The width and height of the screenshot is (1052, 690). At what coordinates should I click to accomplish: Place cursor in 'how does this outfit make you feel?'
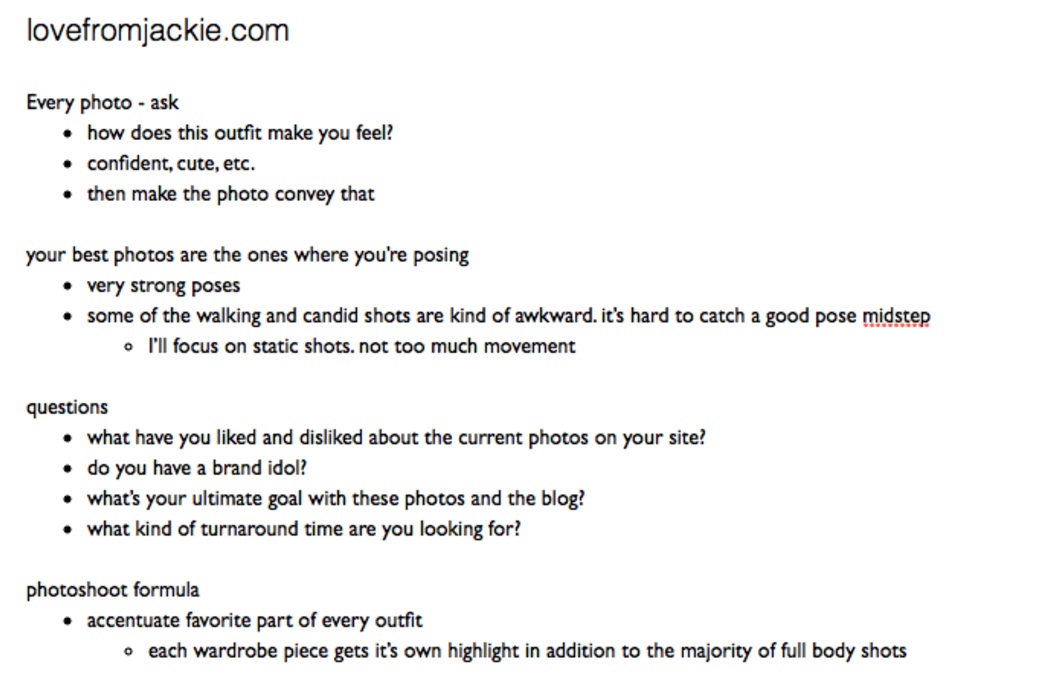click(x=240, y=133)
